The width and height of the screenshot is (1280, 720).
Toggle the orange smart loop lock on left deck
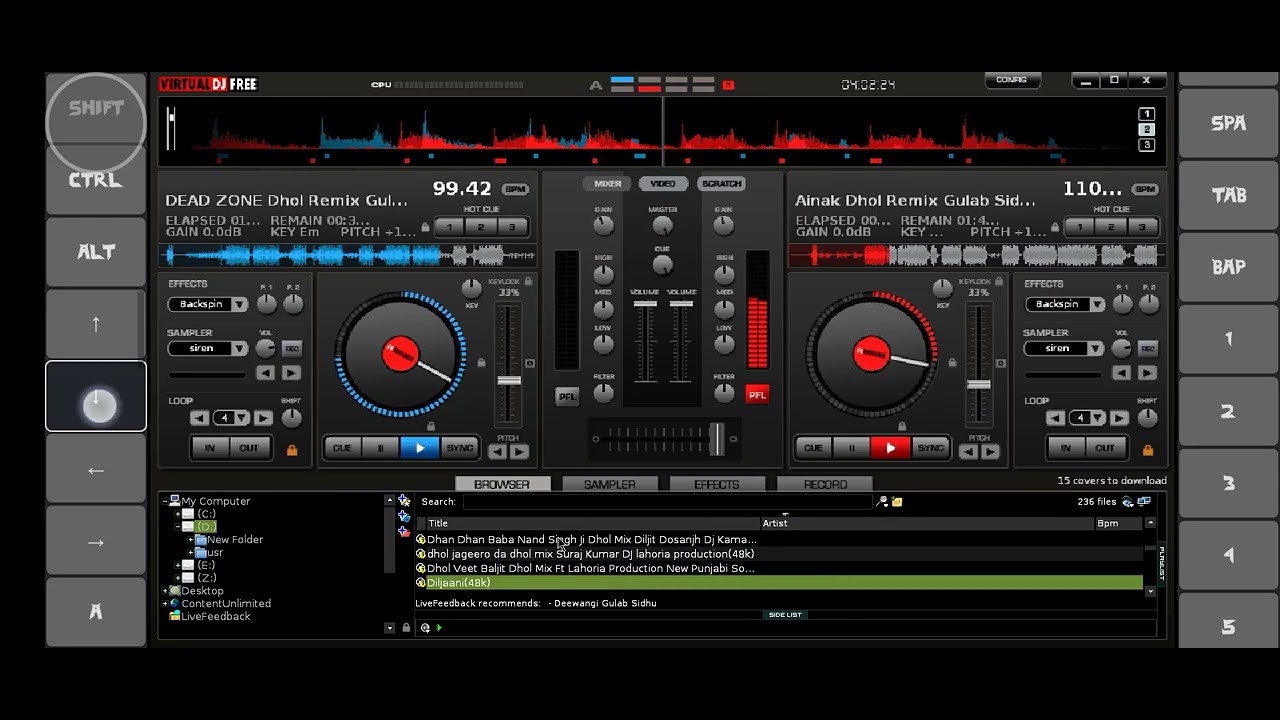(x=292, y=450)
